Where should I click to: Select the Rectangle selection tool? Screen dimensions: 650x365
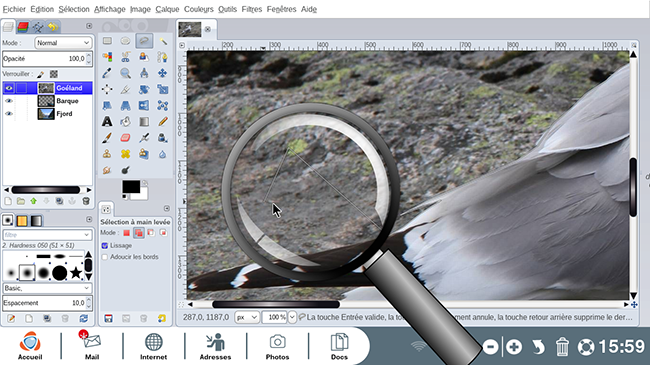pyautogui.click(x=107, y=41)
